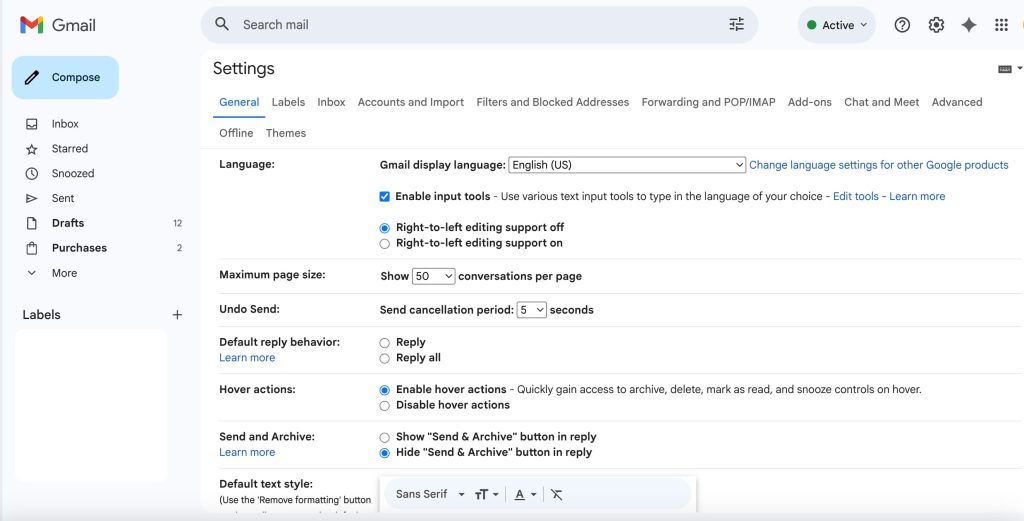Click the Settings gear icon
1024x521 pixels.
point(936,25)
